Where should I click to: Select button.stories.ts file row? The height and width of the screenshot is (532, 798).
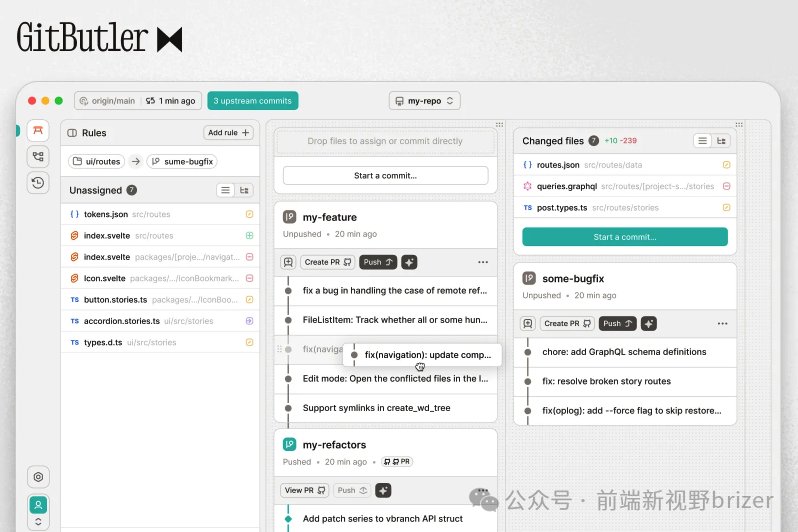160,300
